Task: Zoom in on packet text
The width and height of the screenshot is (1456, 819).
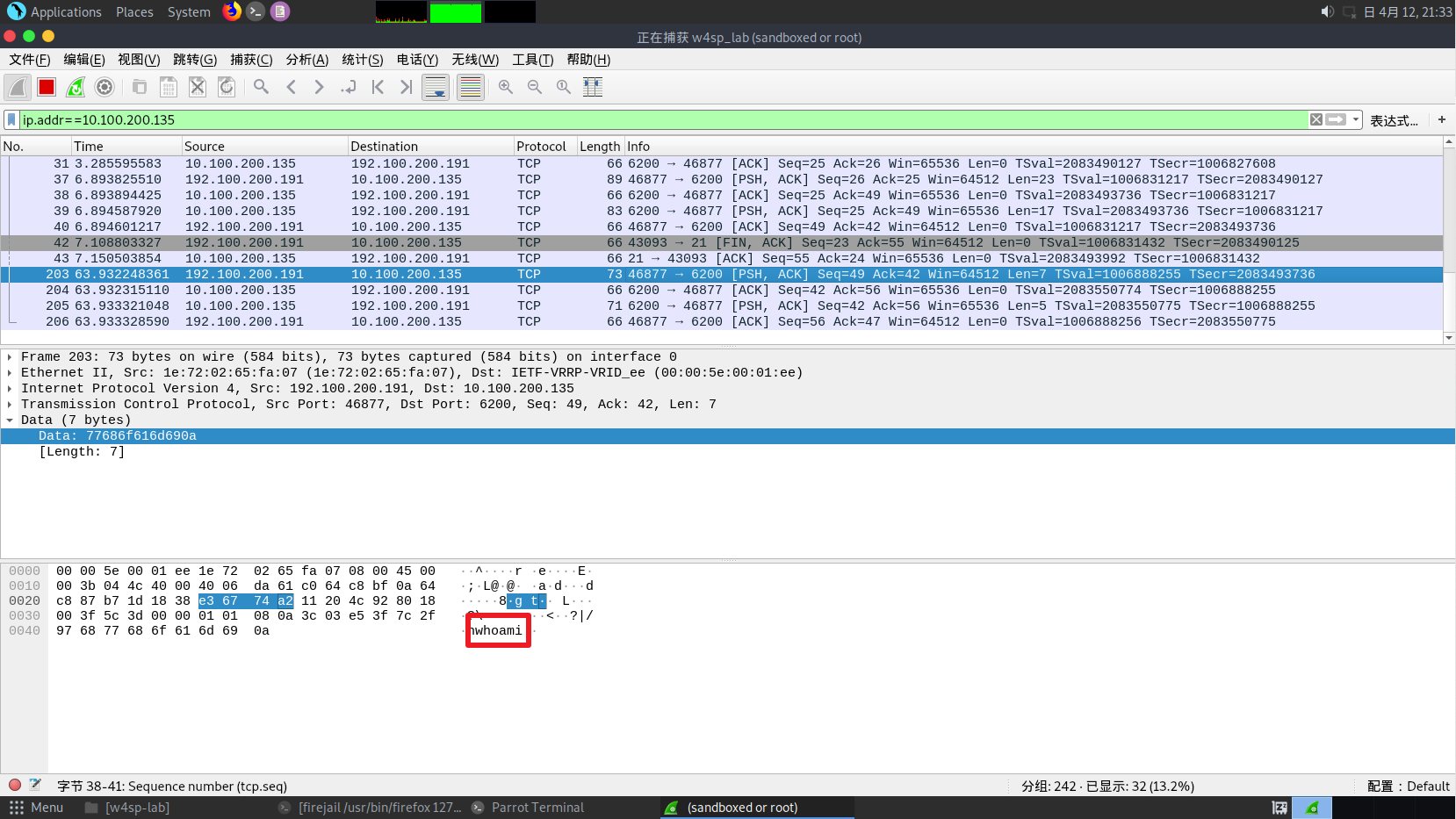Action: [x=506, y=87]
